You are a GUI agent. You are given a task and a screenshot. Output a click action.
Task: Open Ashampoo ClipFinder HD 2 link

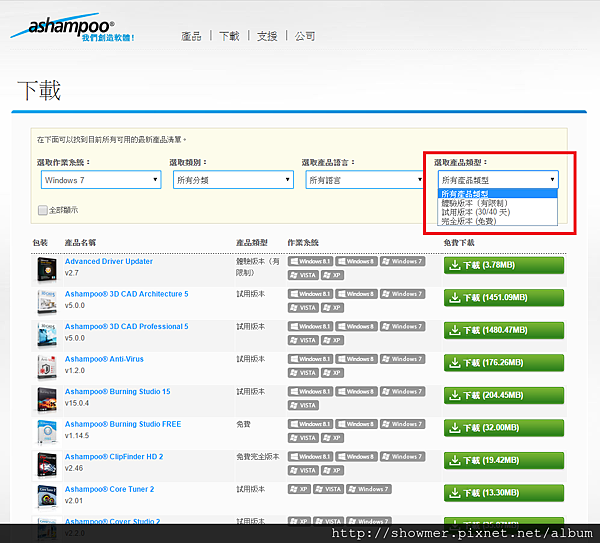(x=114, y=457)
